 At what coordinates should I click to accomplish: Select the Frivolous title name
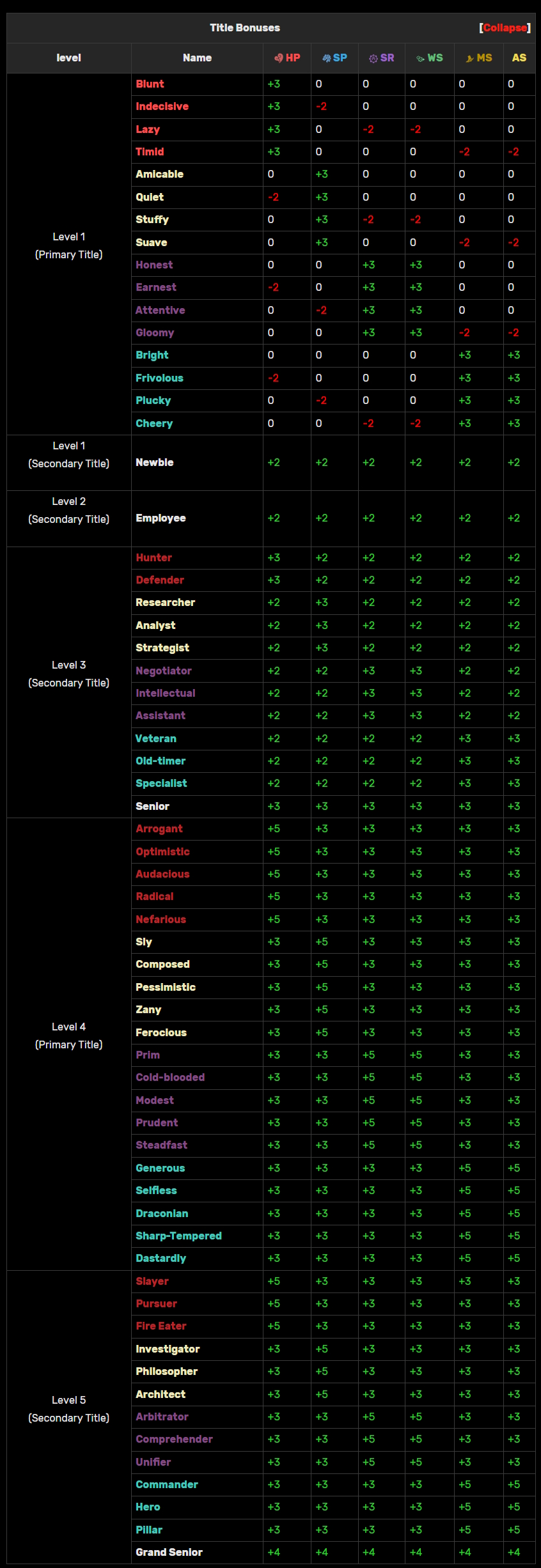[159, 378]
